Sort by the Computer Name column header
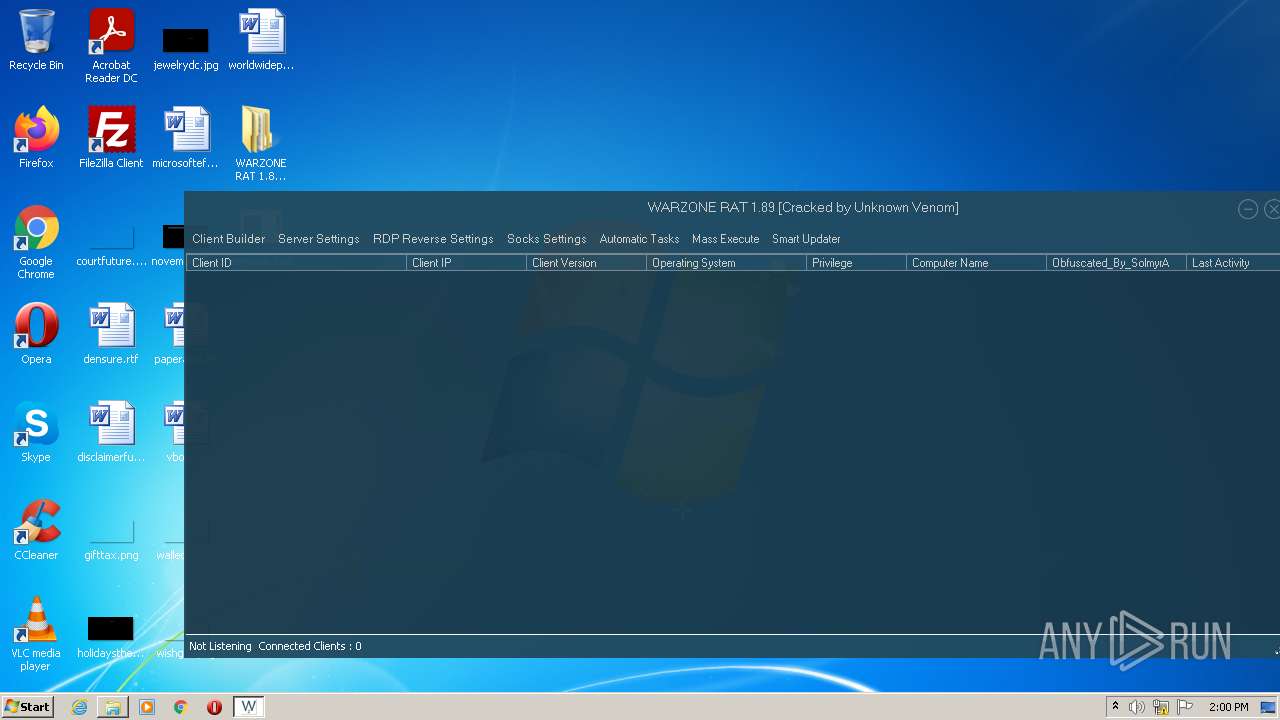This screenshot has height=720, width=1280. (x=976, y=263)
